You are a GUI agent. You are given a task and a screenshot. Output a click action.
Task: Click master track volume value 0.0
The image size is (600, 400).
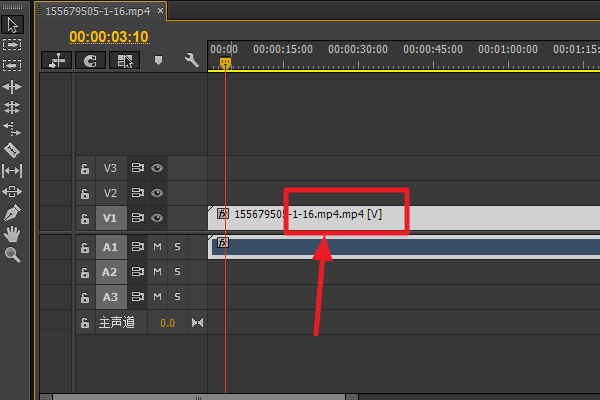click(168, 323)
